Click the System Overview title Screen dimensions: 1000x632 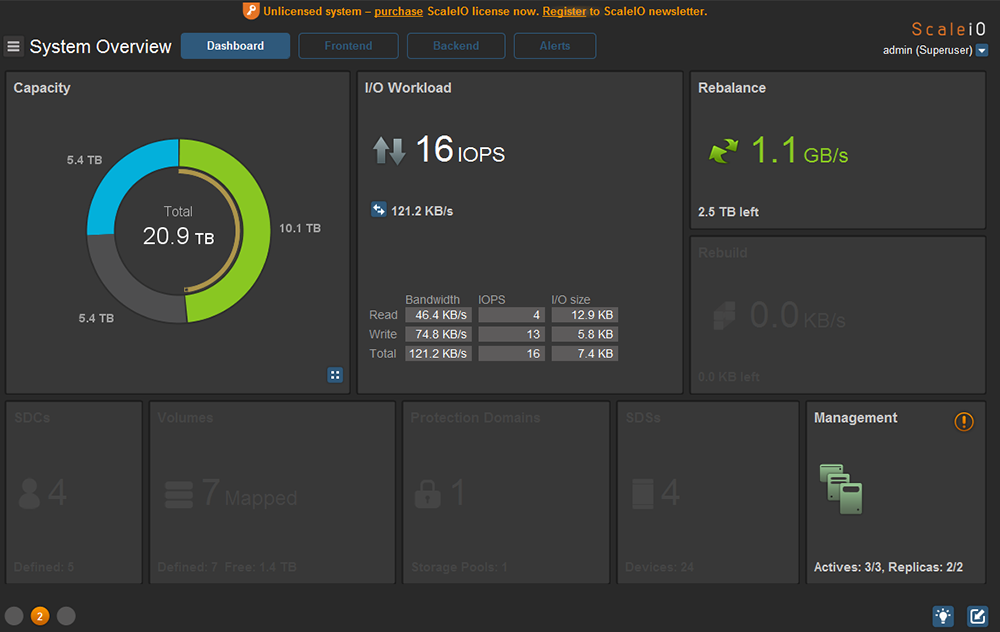coord(100,47)
